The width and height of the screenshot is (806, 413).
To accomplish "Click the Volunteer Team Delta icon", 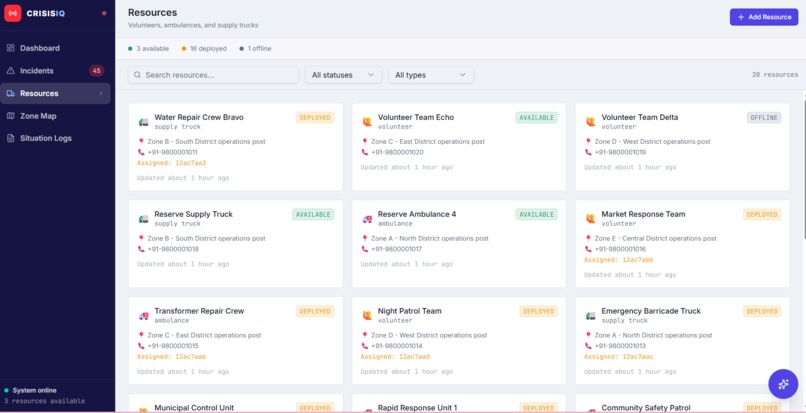I will point(591,122).
